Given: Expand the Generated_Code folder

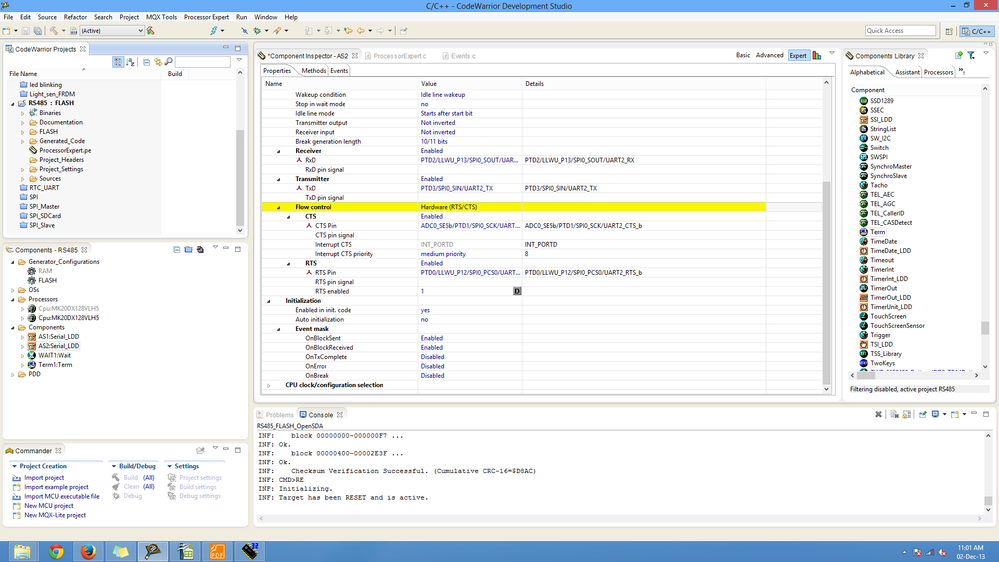Looking at the screenshot, I should pyautogui.click(x=23, y=141).
